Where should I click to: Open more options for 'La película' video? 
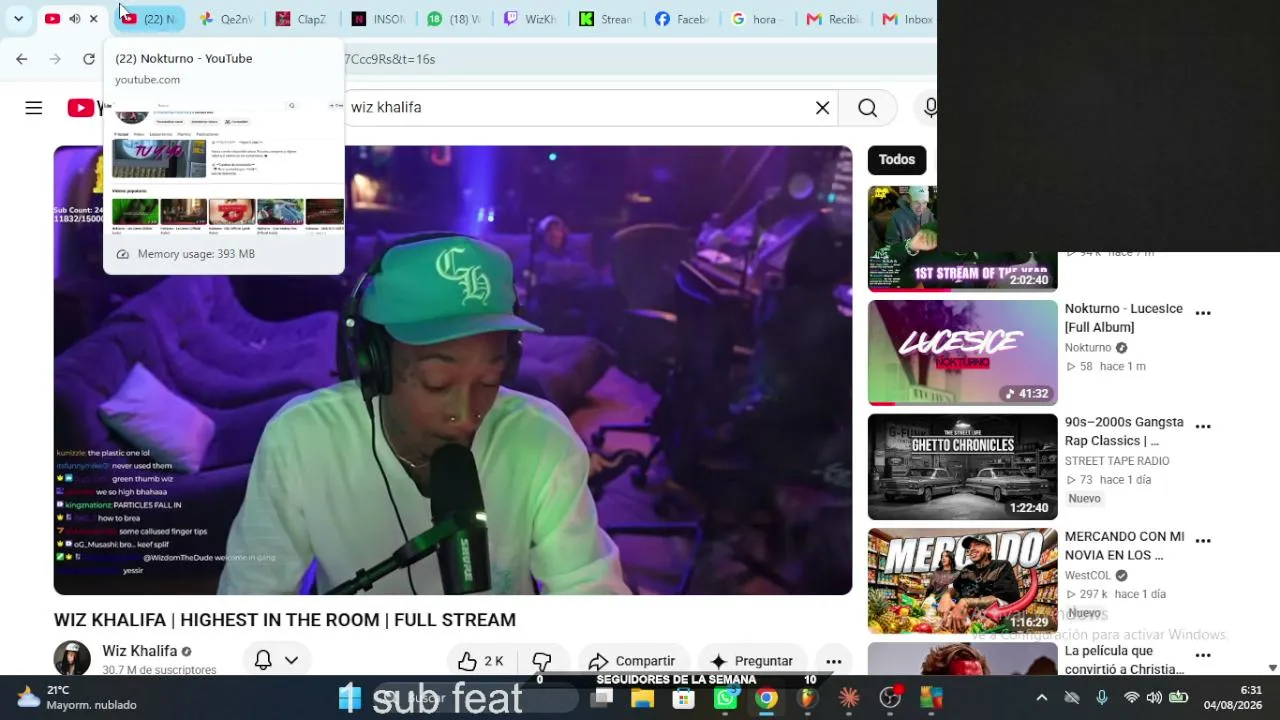click(x=1203, y=656)
